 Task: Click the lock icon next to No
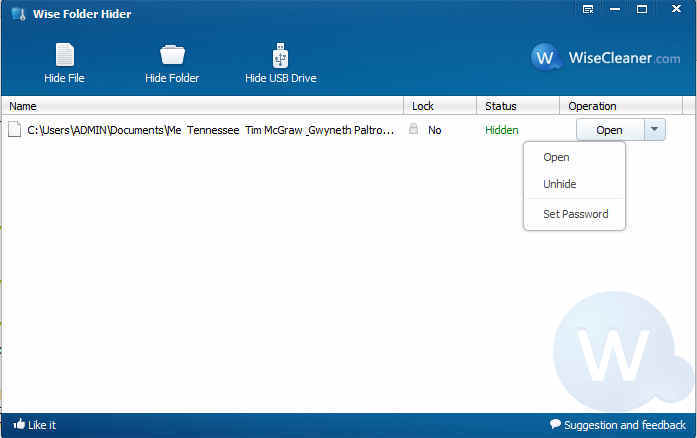coord(413,129)
